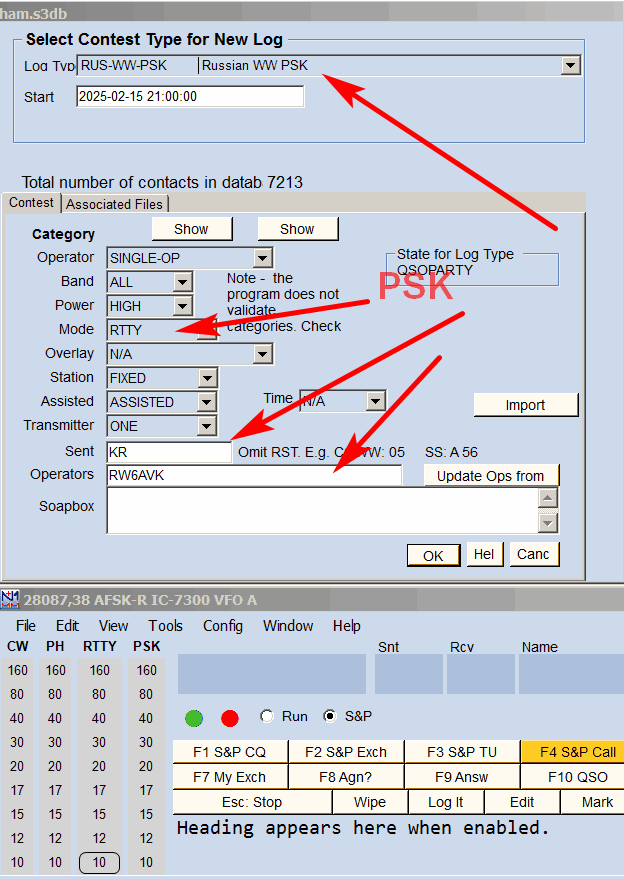
Task: Click the Update Ops from button
Action: (490, 476)
